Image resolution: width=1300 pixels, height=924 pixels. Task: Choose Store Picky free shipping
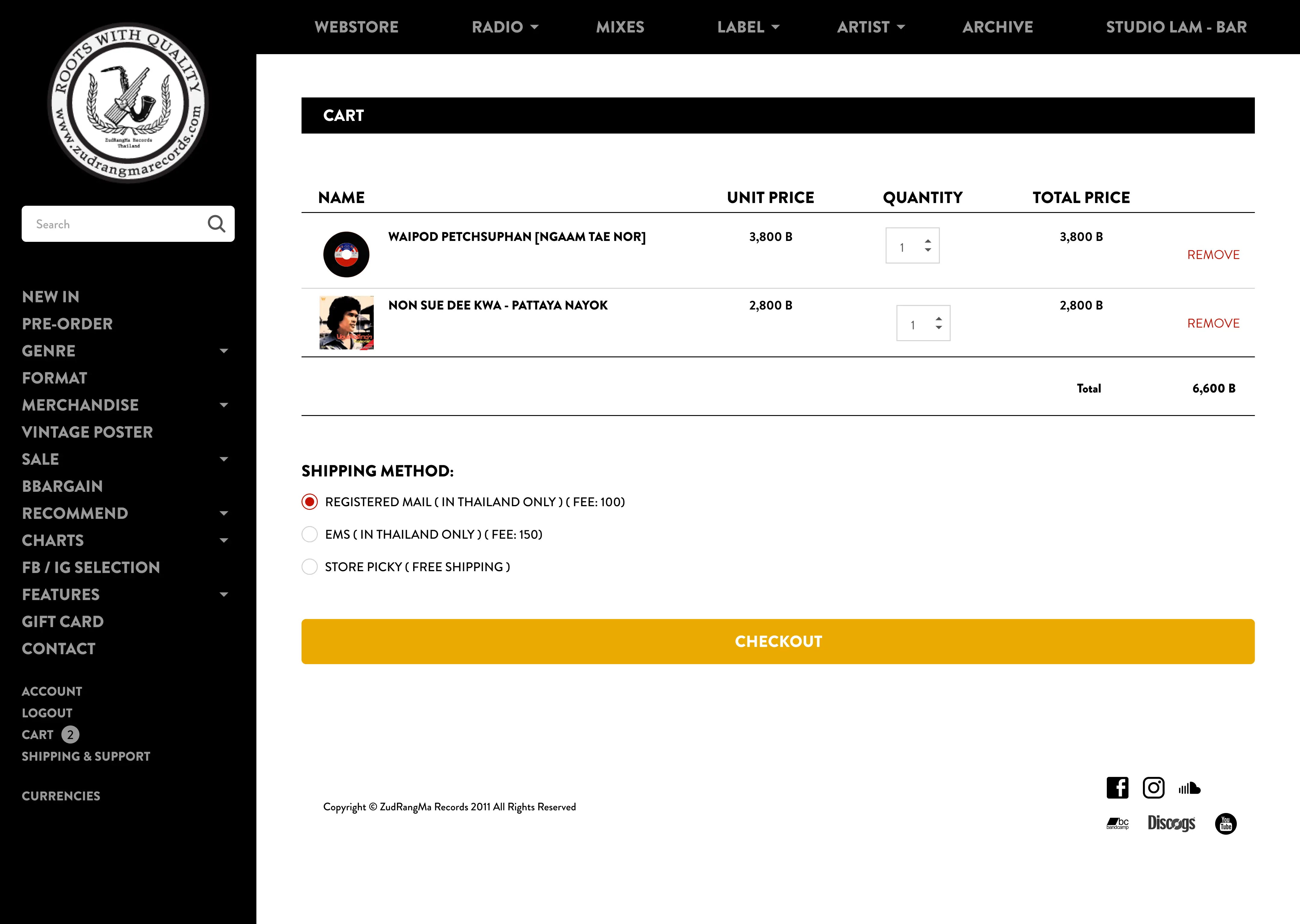click(310, 567)
